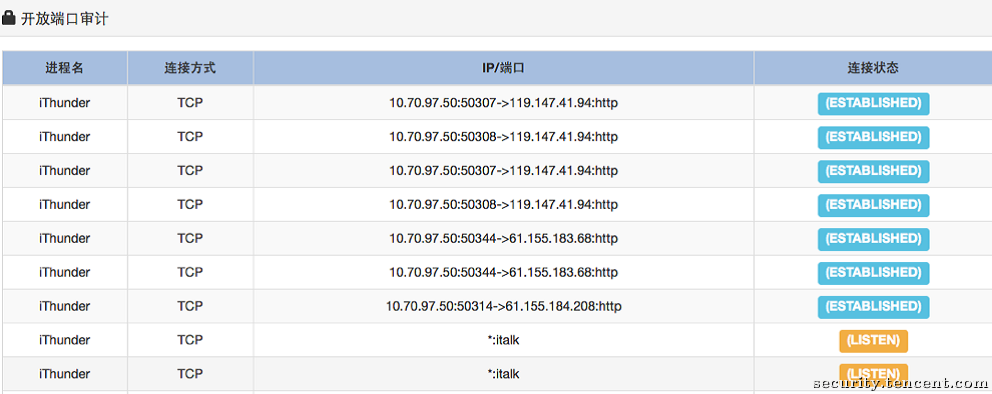The image size is (992, 394).
Task: Click the first row's ESTABLISHED status badge
Action: 873,103
